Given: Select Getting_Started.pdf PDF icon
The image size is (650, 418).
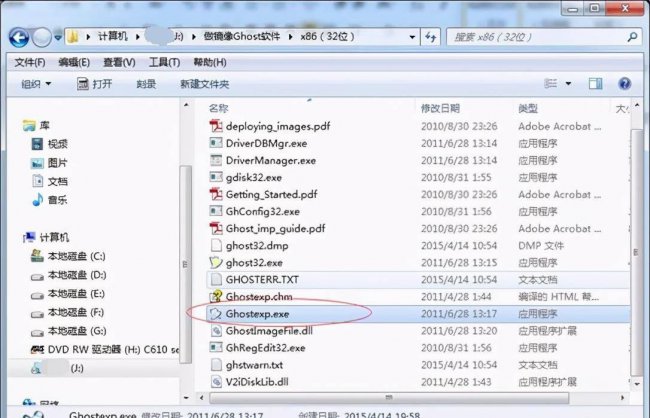Looking at the screenshot, I should 216,194.
